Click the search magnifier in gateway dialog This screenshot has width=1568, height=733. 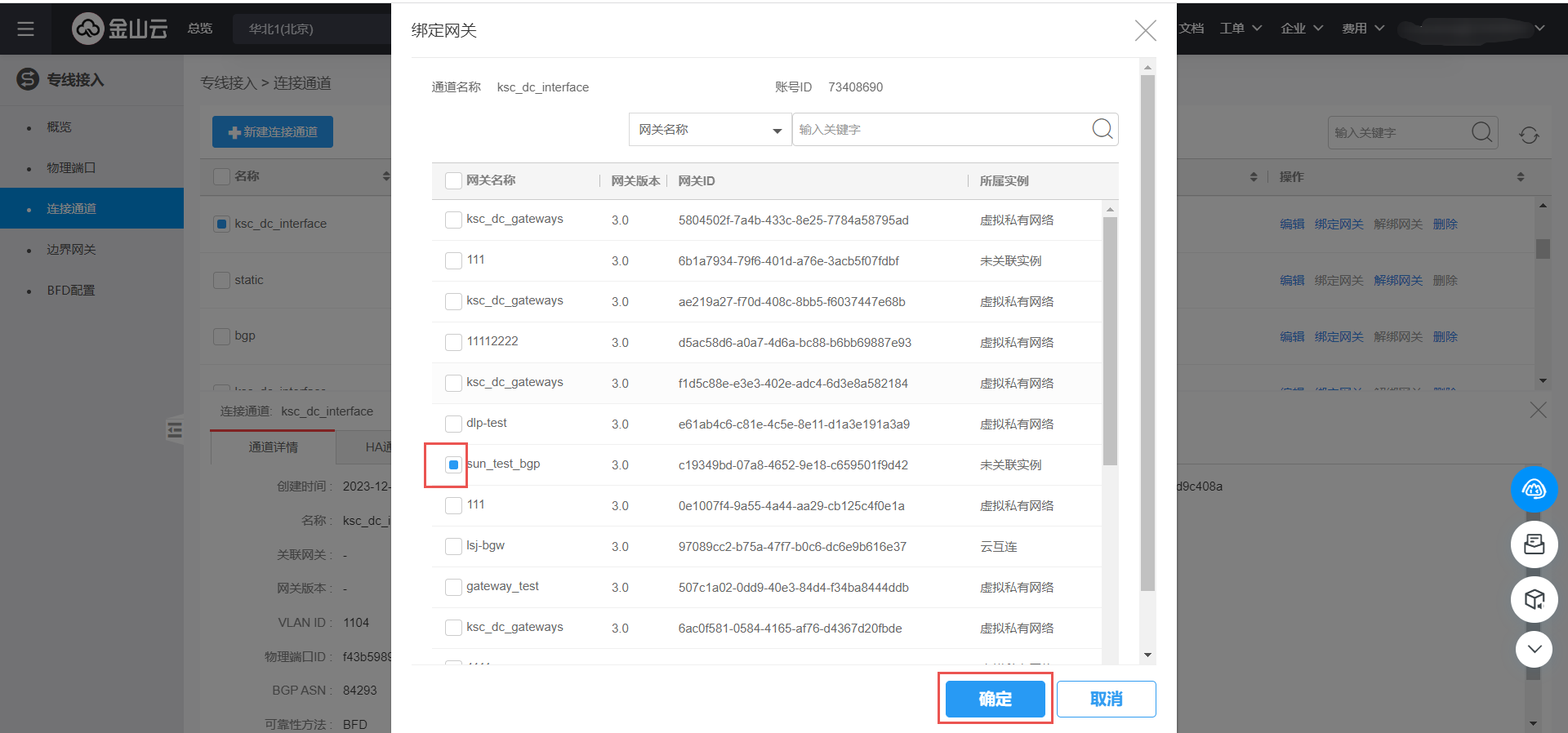click(x=1102, y=129)
